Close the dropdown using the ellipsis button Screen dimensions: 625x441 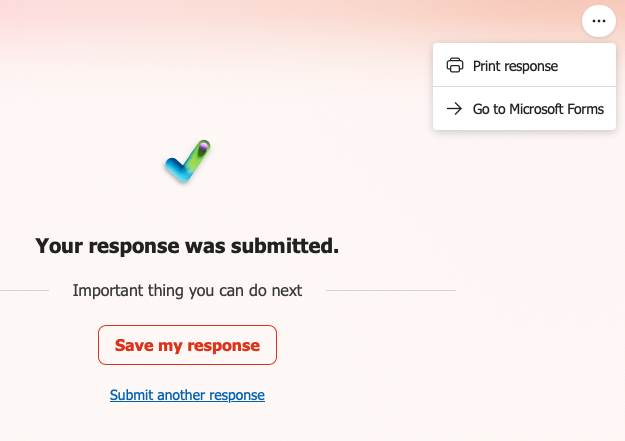tap(598, 21)
